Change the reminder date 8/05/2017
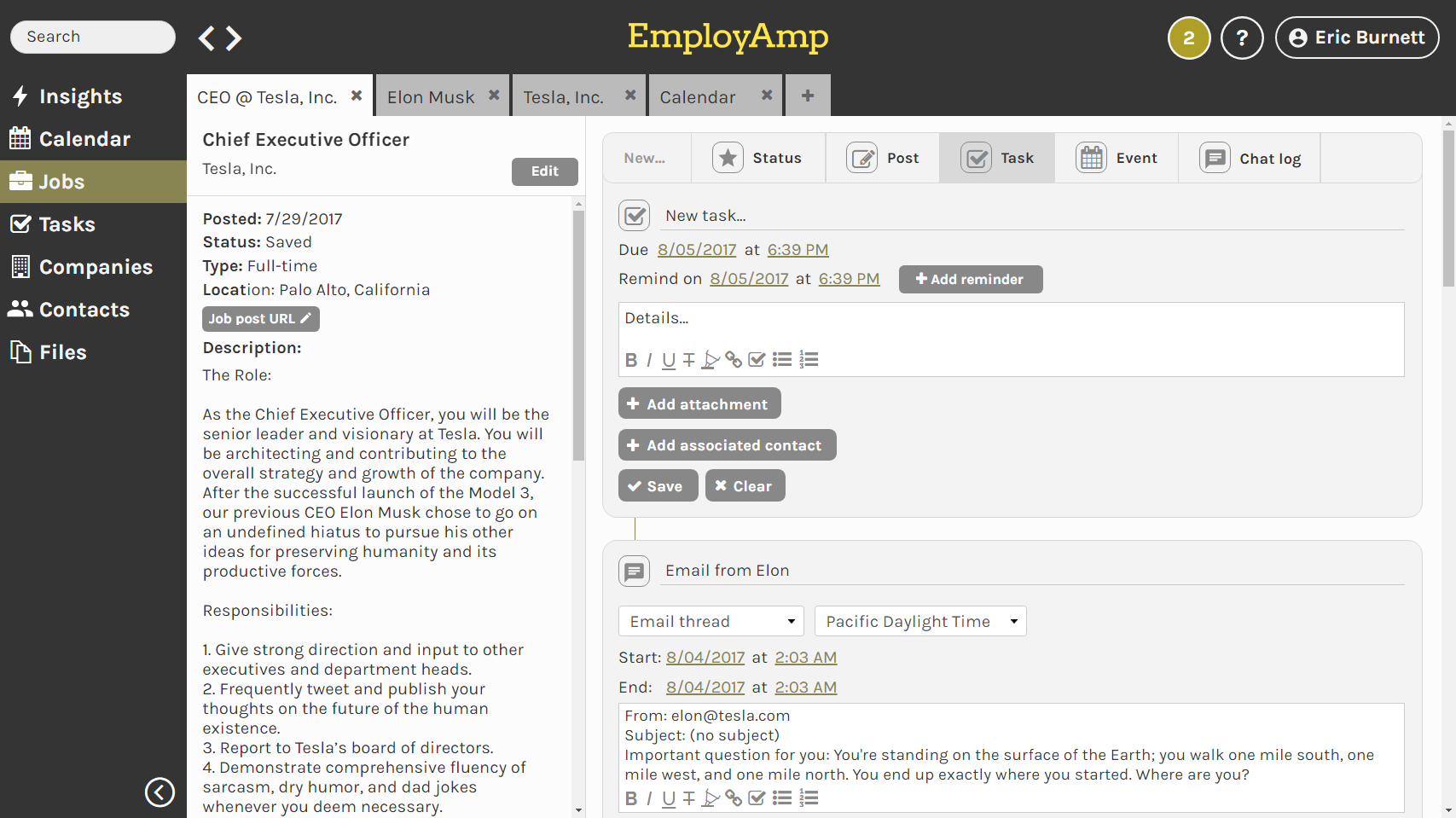The width and height of the screenshot is (1456, 818). 749,279
